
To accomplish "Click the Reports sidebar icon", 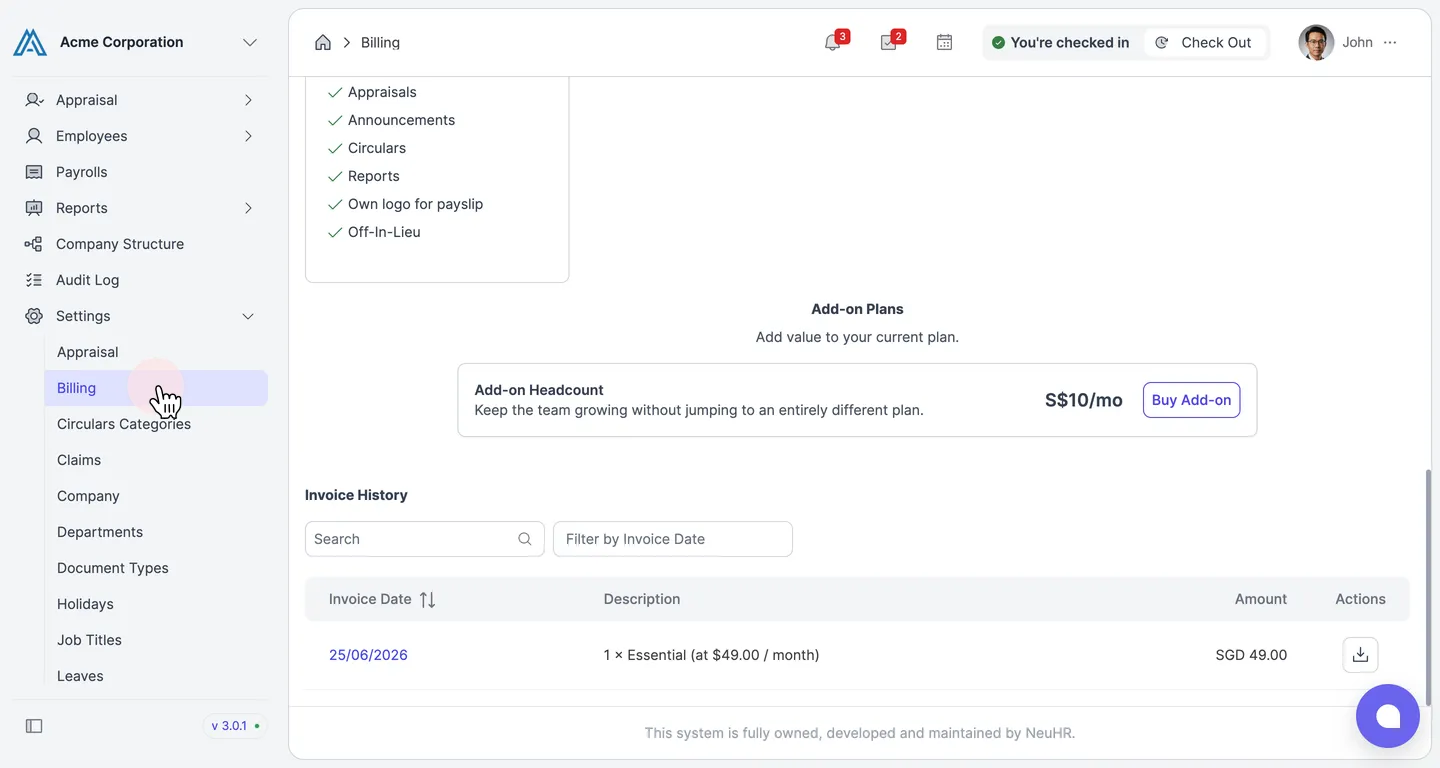I will pyautogui.click(x=34, y=208).
